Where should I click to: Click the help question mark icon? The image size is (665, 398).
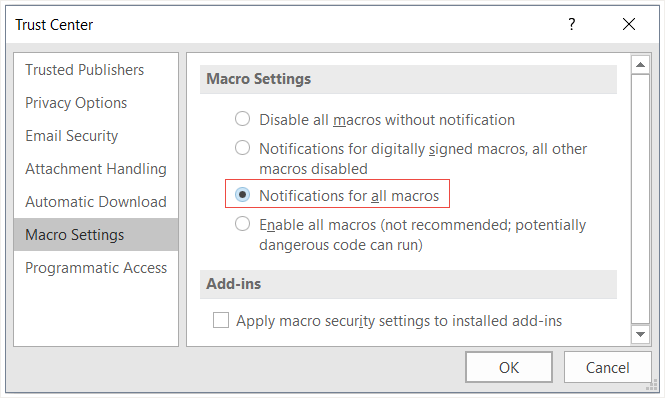(572, 24)
